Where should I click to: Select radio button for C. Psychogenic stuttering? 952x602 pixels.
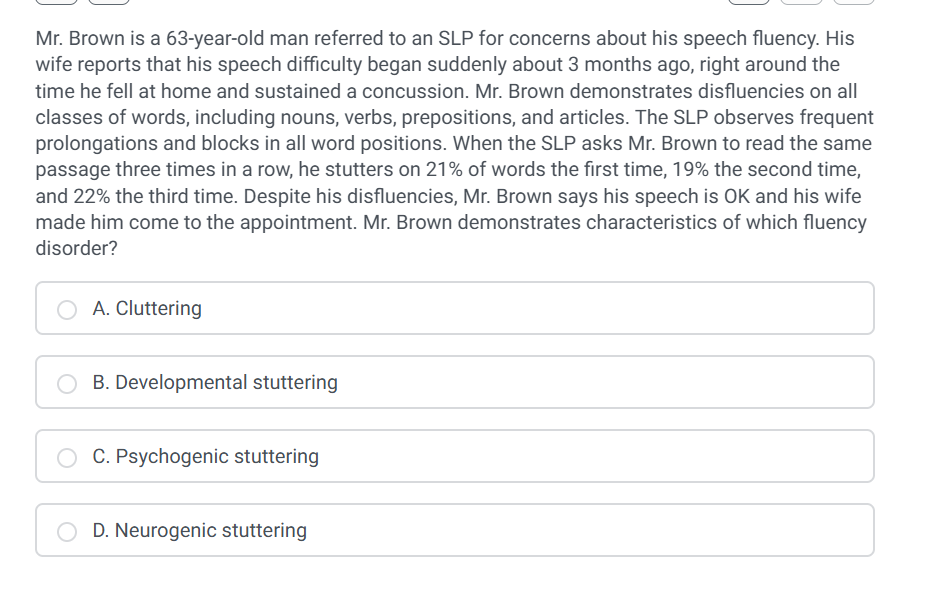(x=67, y=457)
